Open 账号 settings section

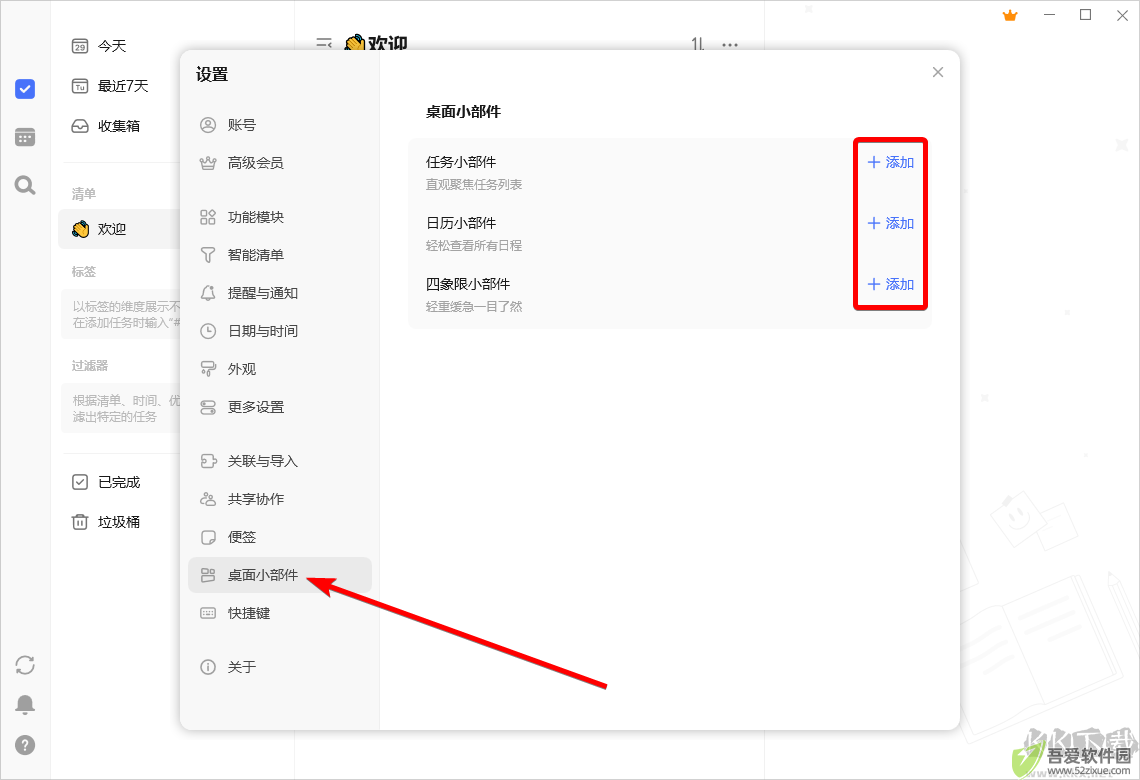coord(280,125)
